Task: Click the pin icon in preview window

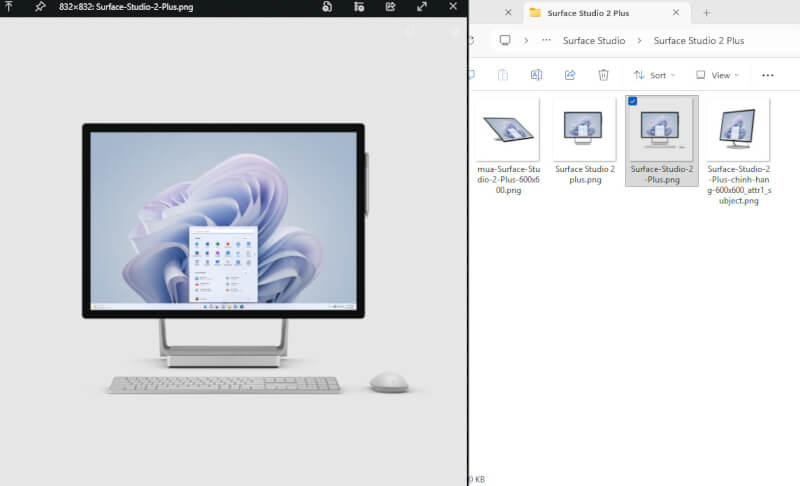Action: pyautogui.click(x=40, y=7)
